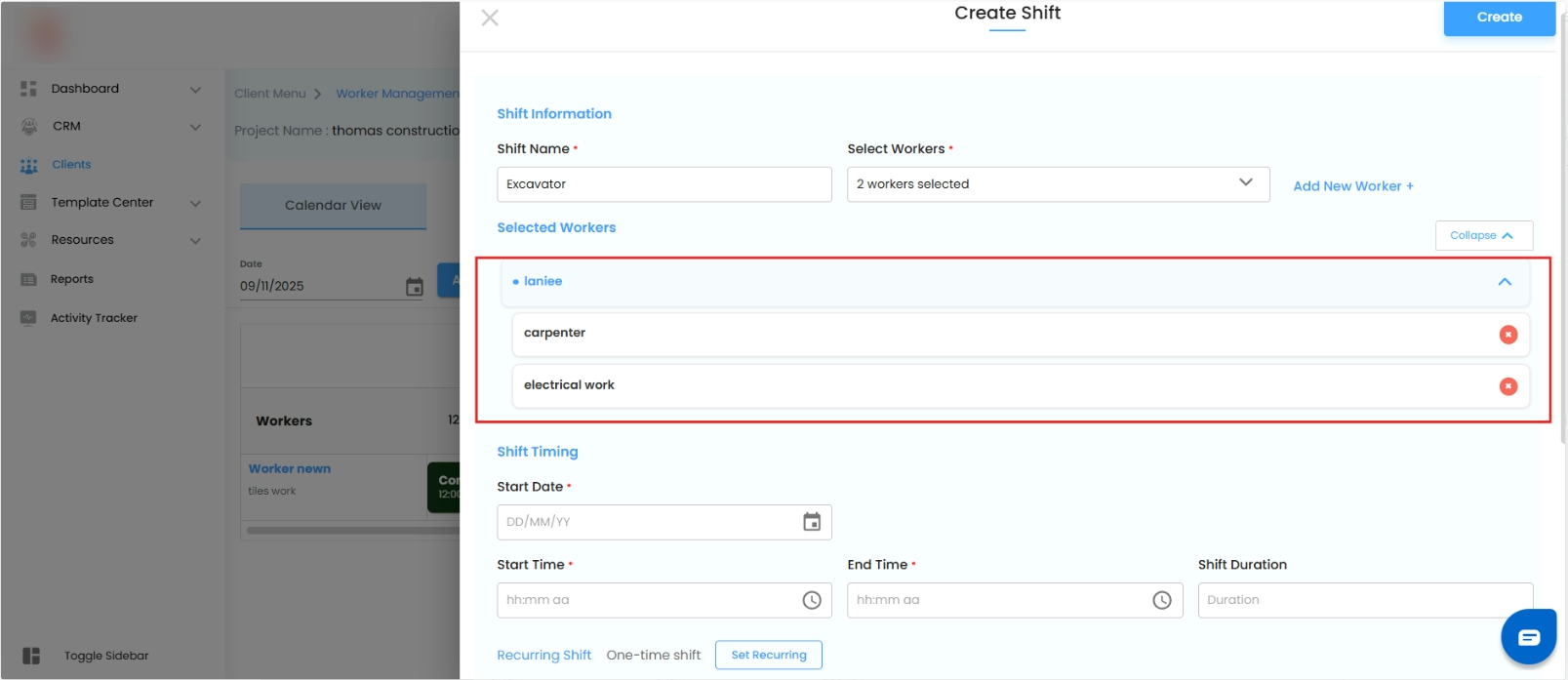Click the End Time clock icon

(1161, 600)
